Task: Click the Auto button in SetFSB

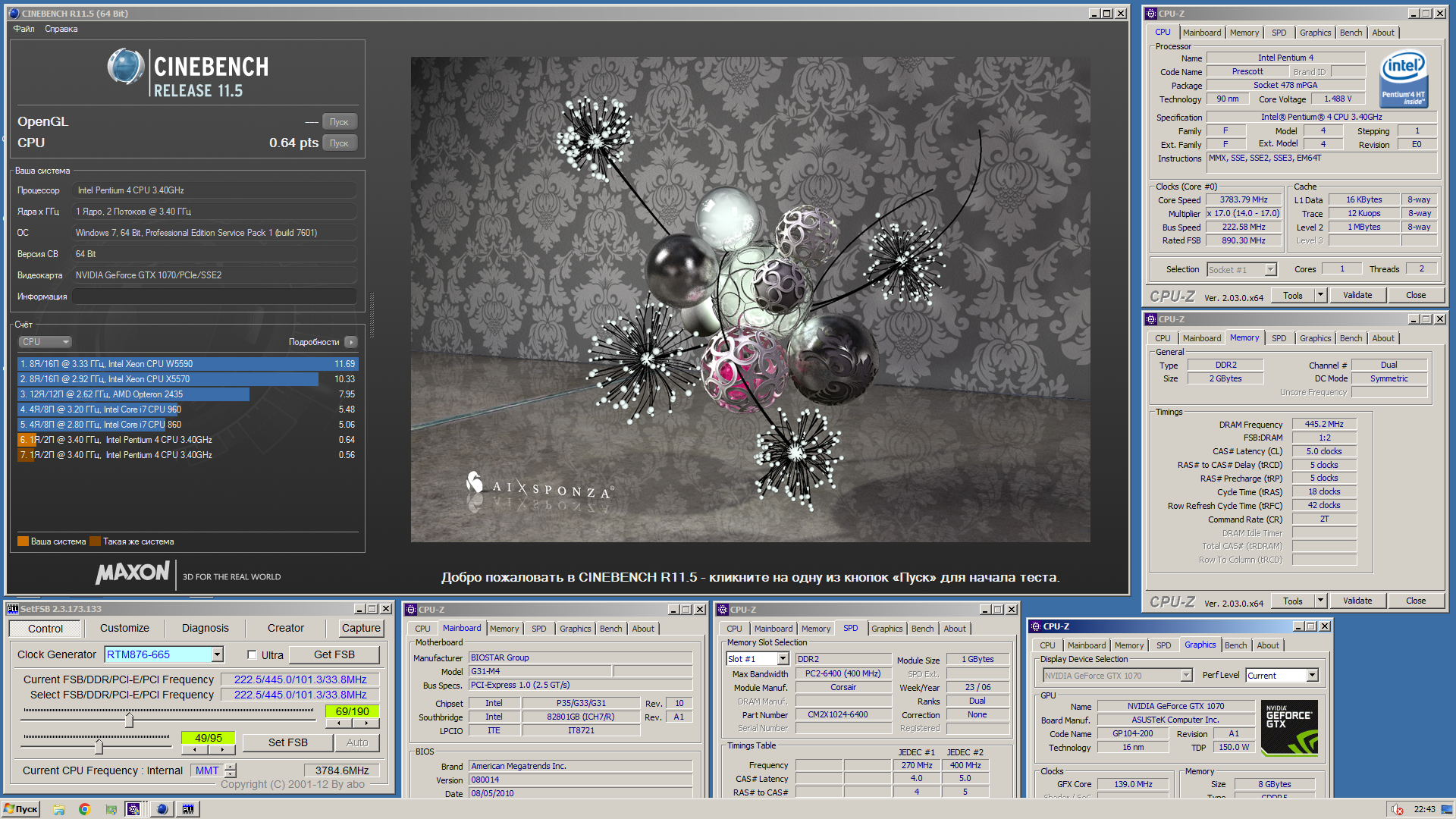Action: (357, 742)
